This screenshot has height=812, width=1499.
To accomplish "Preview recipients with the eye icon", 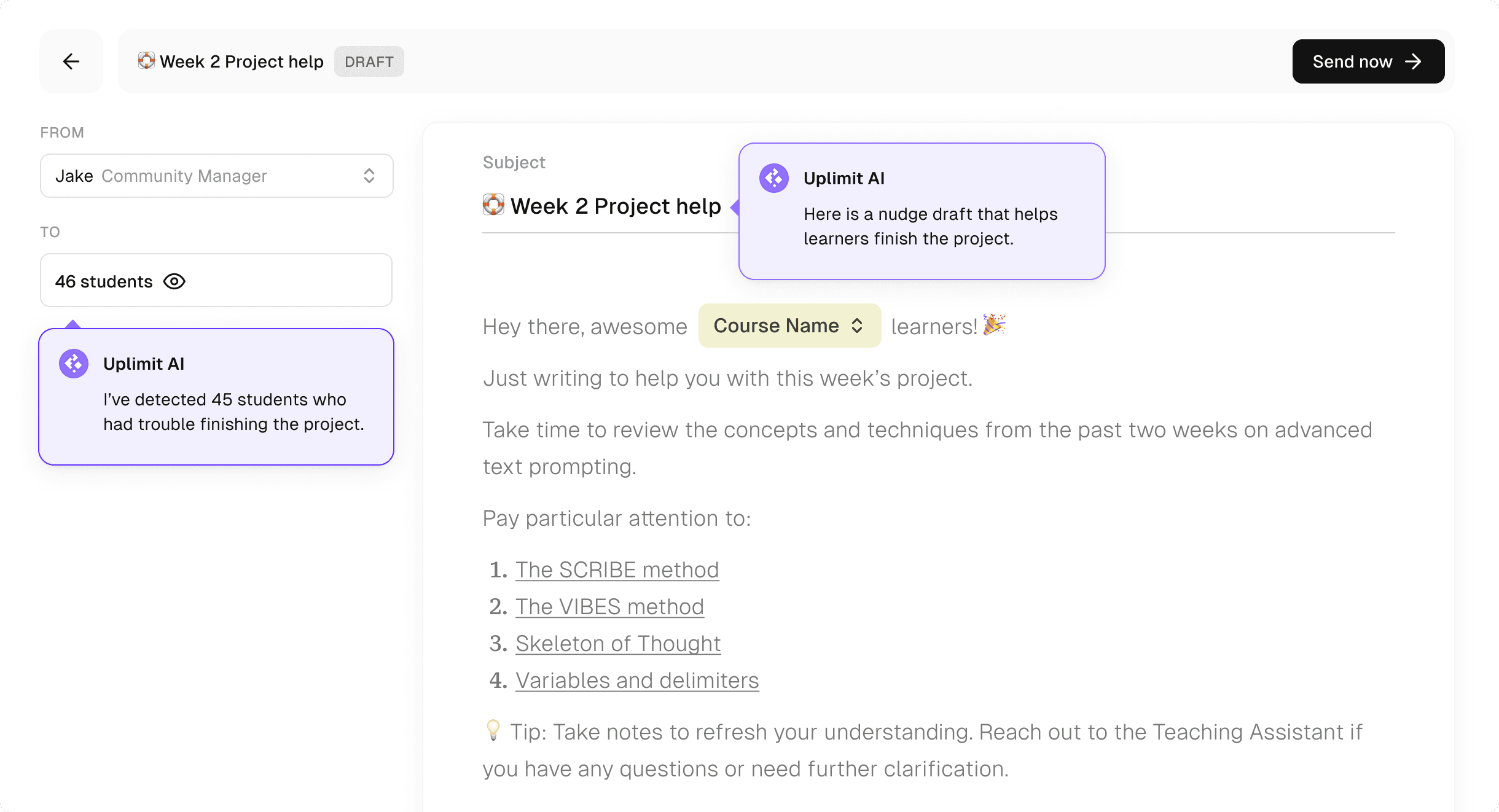I will tap(175, 281).
